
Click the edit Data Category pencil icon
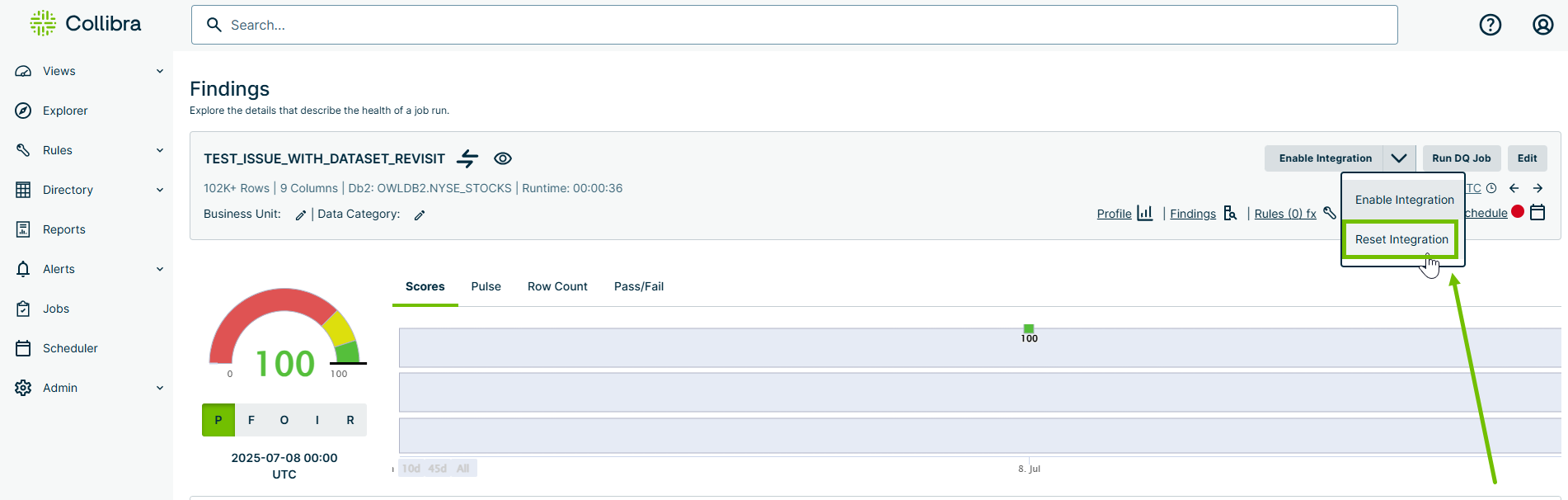420,215
